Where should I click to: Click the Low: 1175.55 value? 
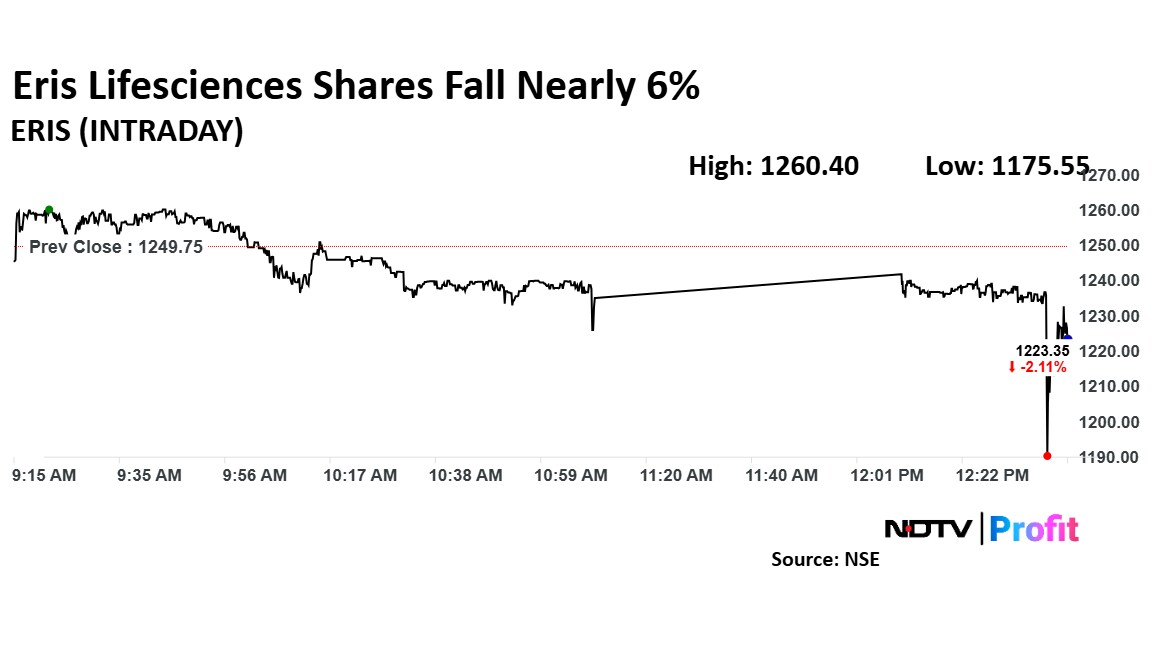tap(1007, 166)
